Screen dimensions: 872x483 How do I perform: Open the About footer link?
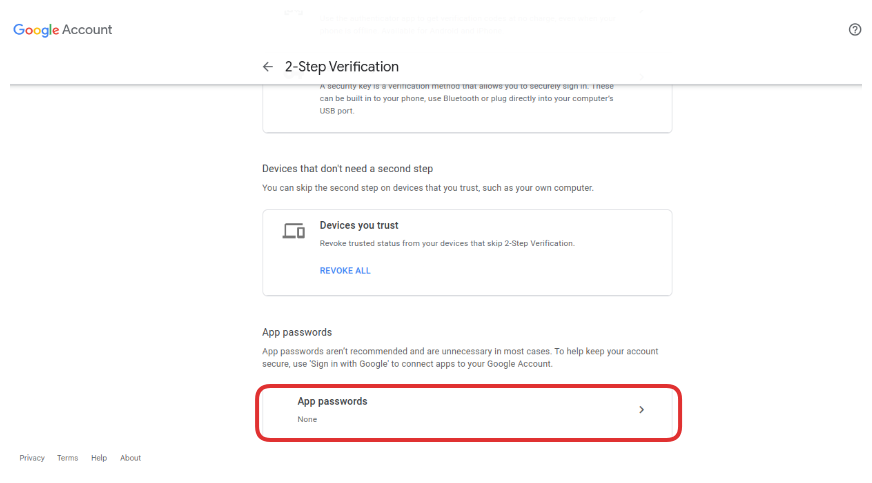click(x=130, y=458)
